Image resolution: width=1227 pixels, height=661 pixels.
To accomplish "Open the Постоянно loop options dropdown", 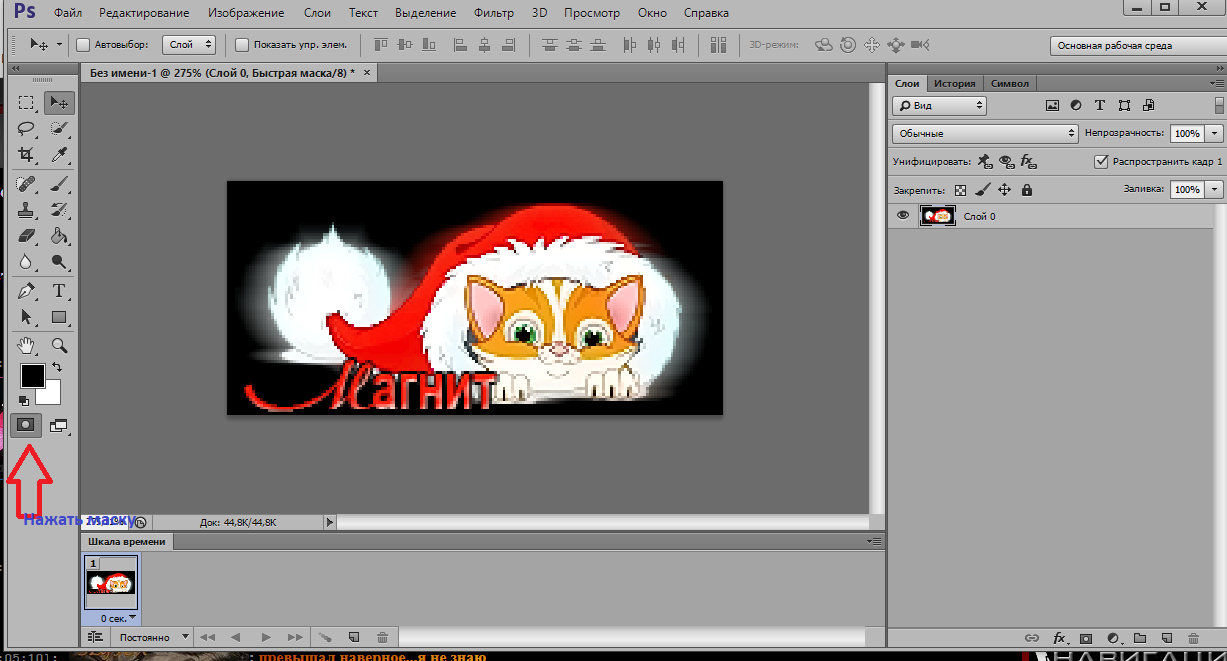I will [x=151, y=637].
